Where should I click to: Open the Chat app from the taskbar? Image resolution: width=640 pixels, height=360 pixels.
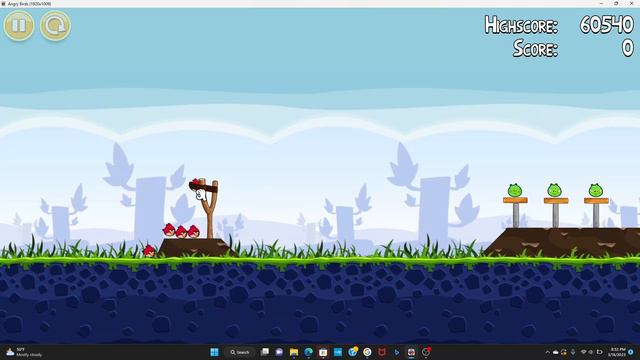[279, 352]
